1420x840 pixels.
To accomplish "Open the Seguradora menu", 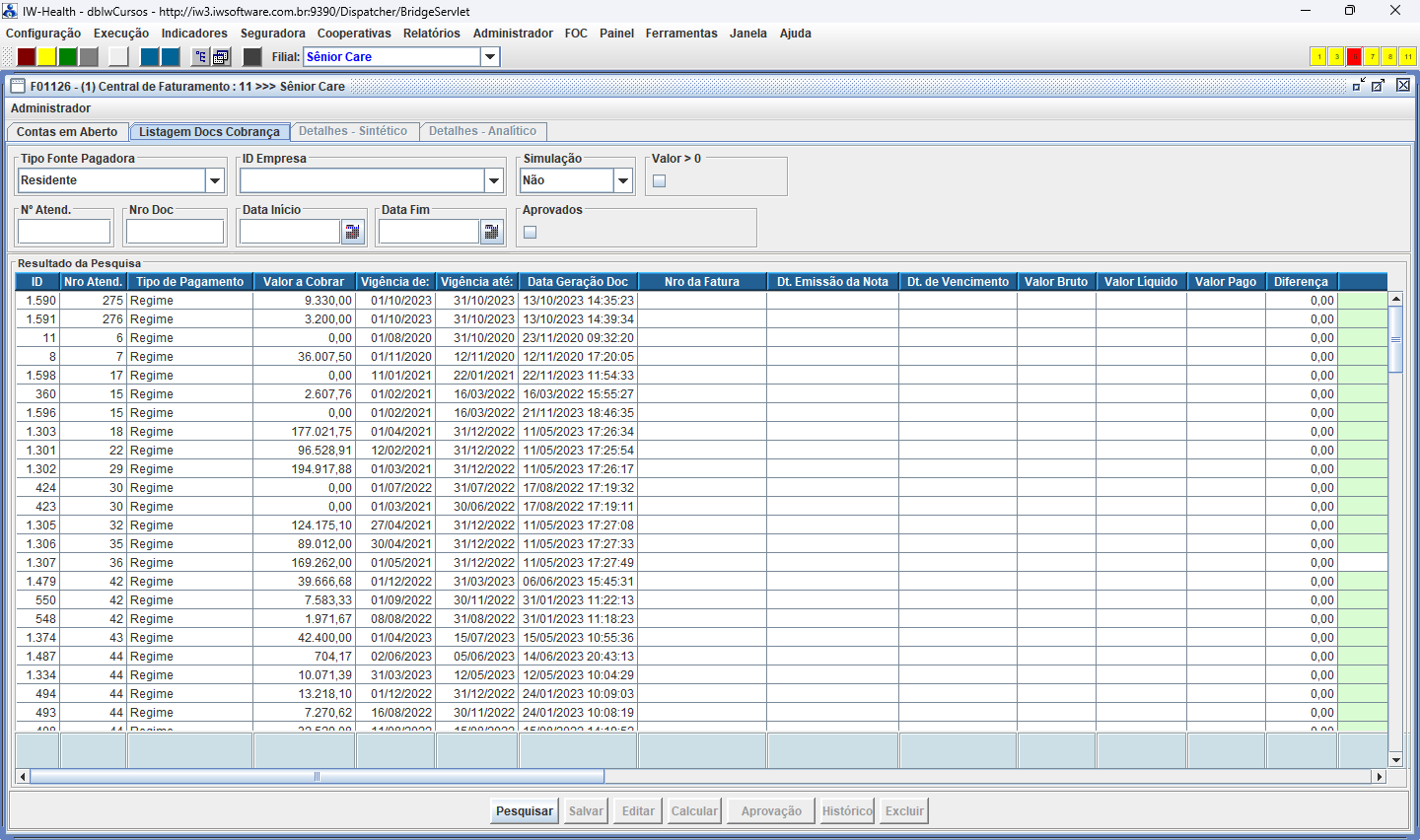I will pyautogui.click(x=273, y=34).
